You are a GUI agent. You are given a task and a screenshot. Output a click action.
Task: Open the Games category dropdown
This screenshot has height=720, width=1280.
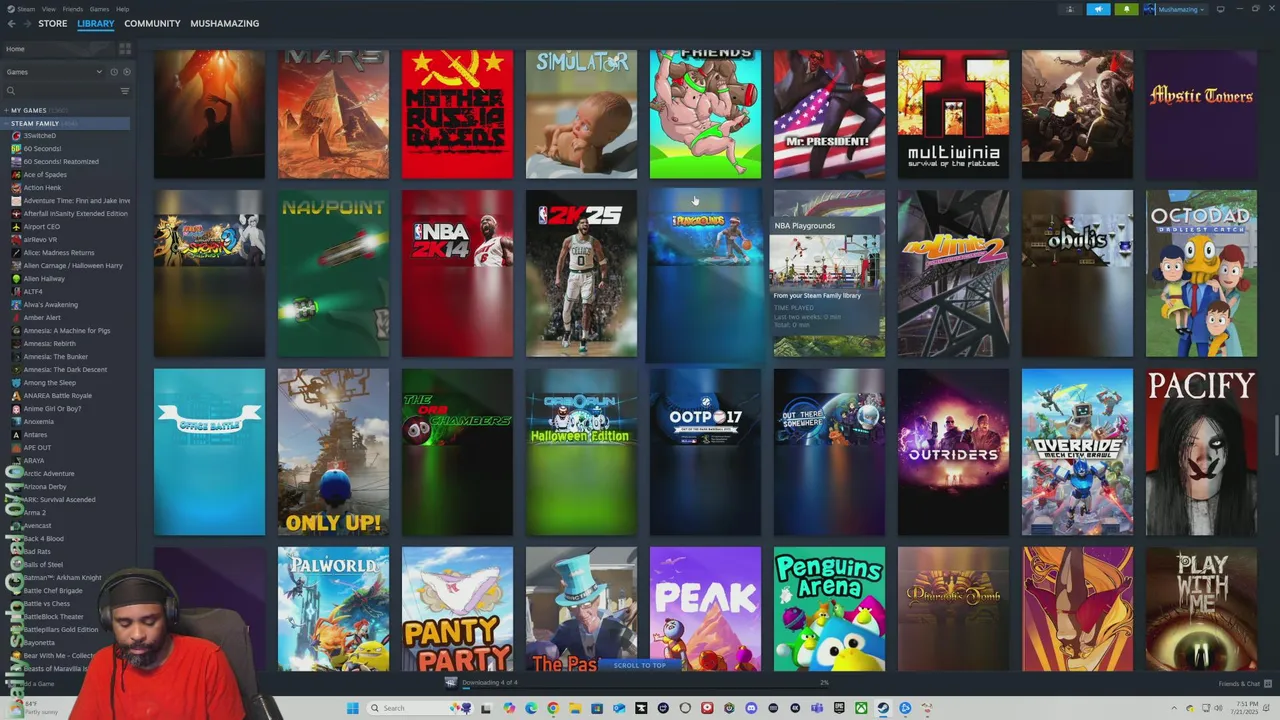click(x=55, y=72)
